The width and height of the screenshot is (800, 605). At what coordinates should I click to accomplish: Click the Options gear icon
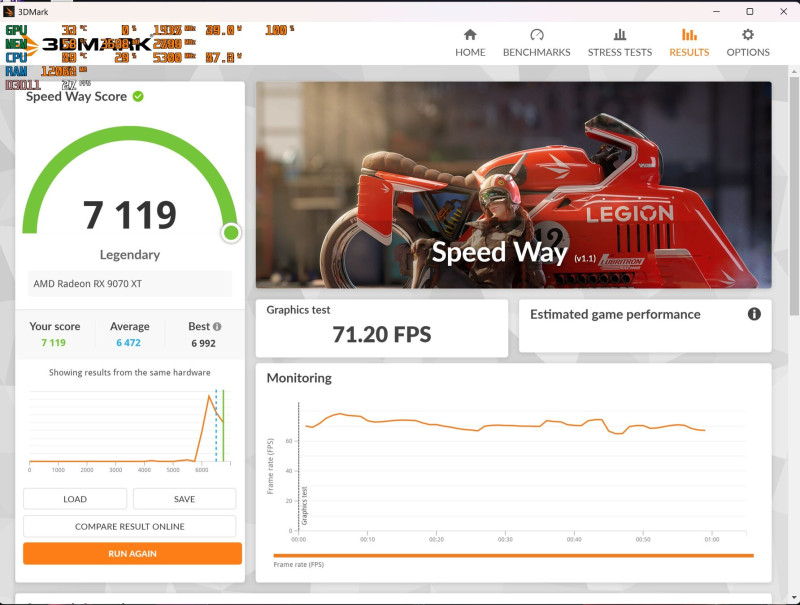[748, 35]
